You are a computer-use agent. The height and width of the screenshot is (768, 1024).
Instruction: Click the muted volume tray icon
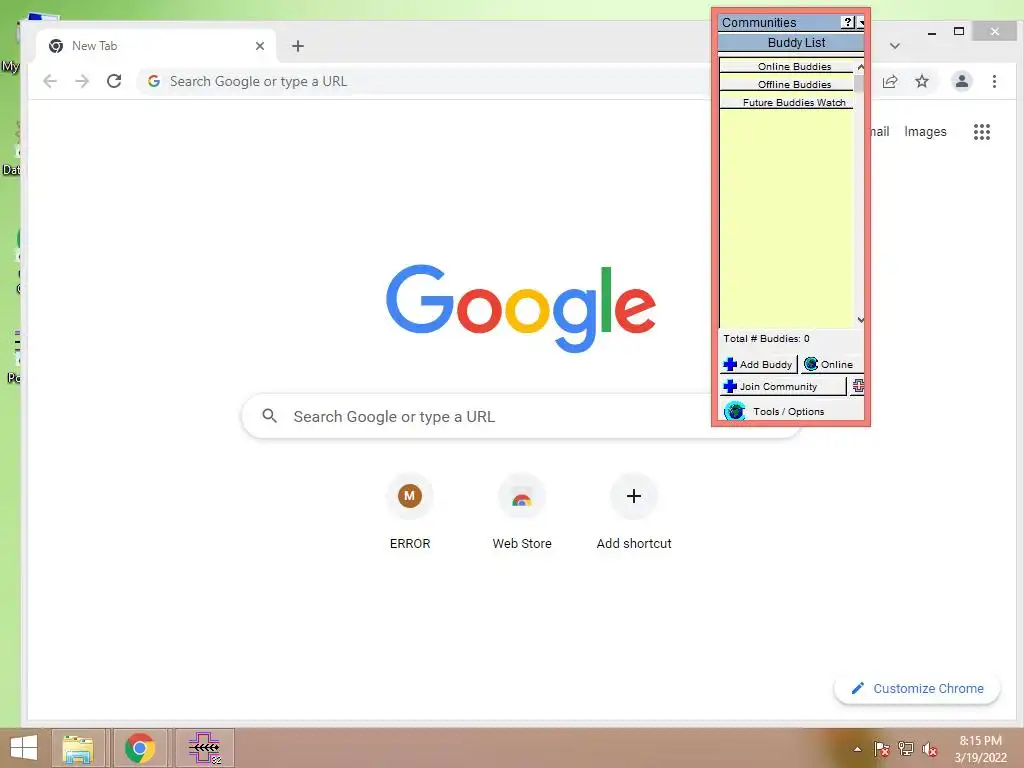click(x=929, y=749)
